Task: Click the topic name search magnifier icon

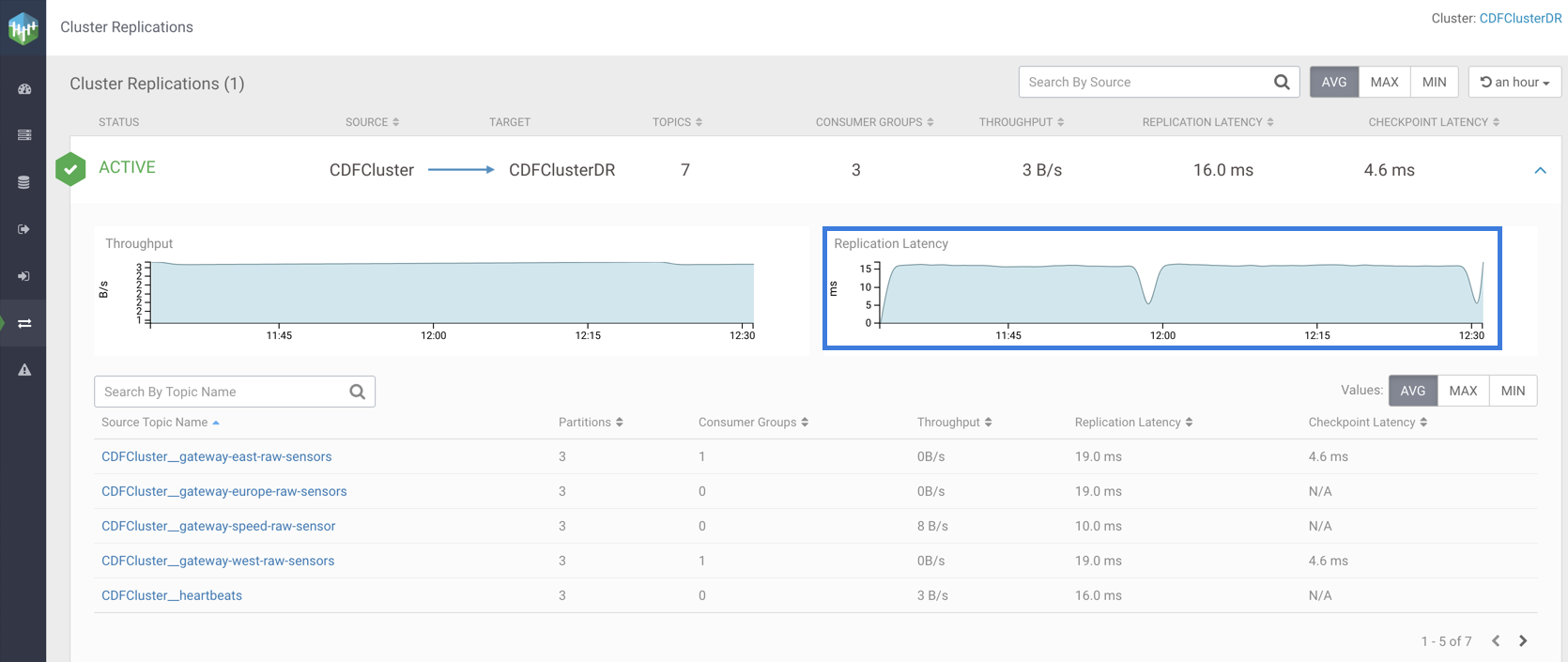Action: point(358,393)
